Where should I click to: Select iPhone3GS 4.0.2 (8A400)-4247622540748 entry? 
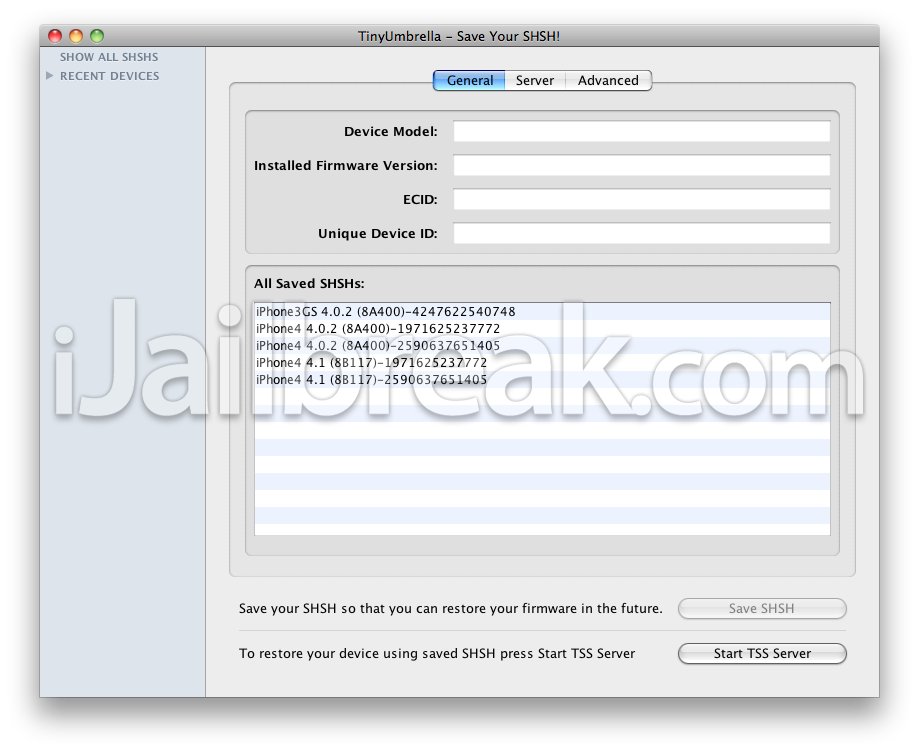pyautogui.click(x=542, y=312)
